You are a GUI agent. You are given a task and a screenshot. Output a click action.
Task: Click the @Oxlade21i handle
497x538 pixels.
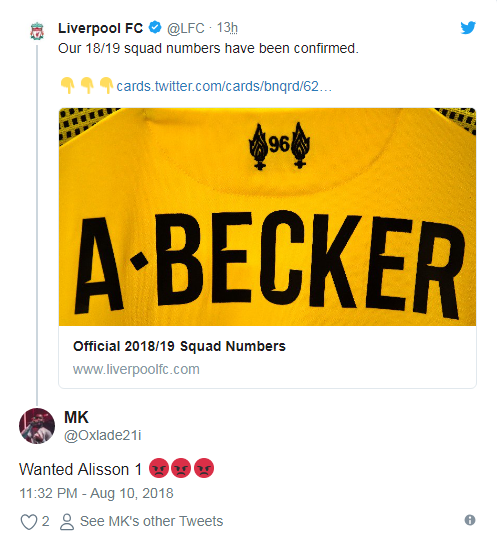click(x=103, y=435)
